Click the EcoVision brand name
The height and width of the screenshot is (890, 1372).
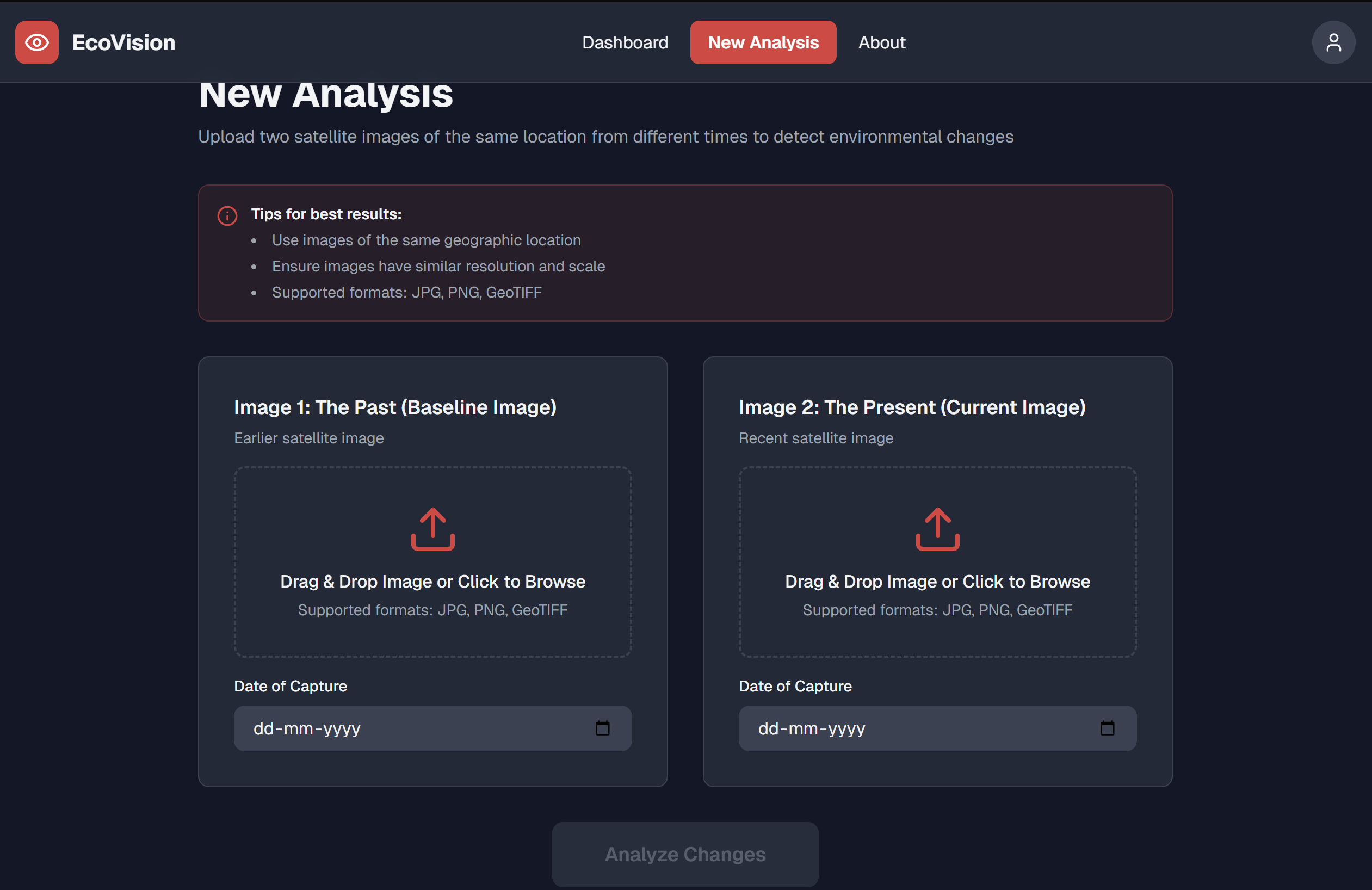[x=123, y=42]
